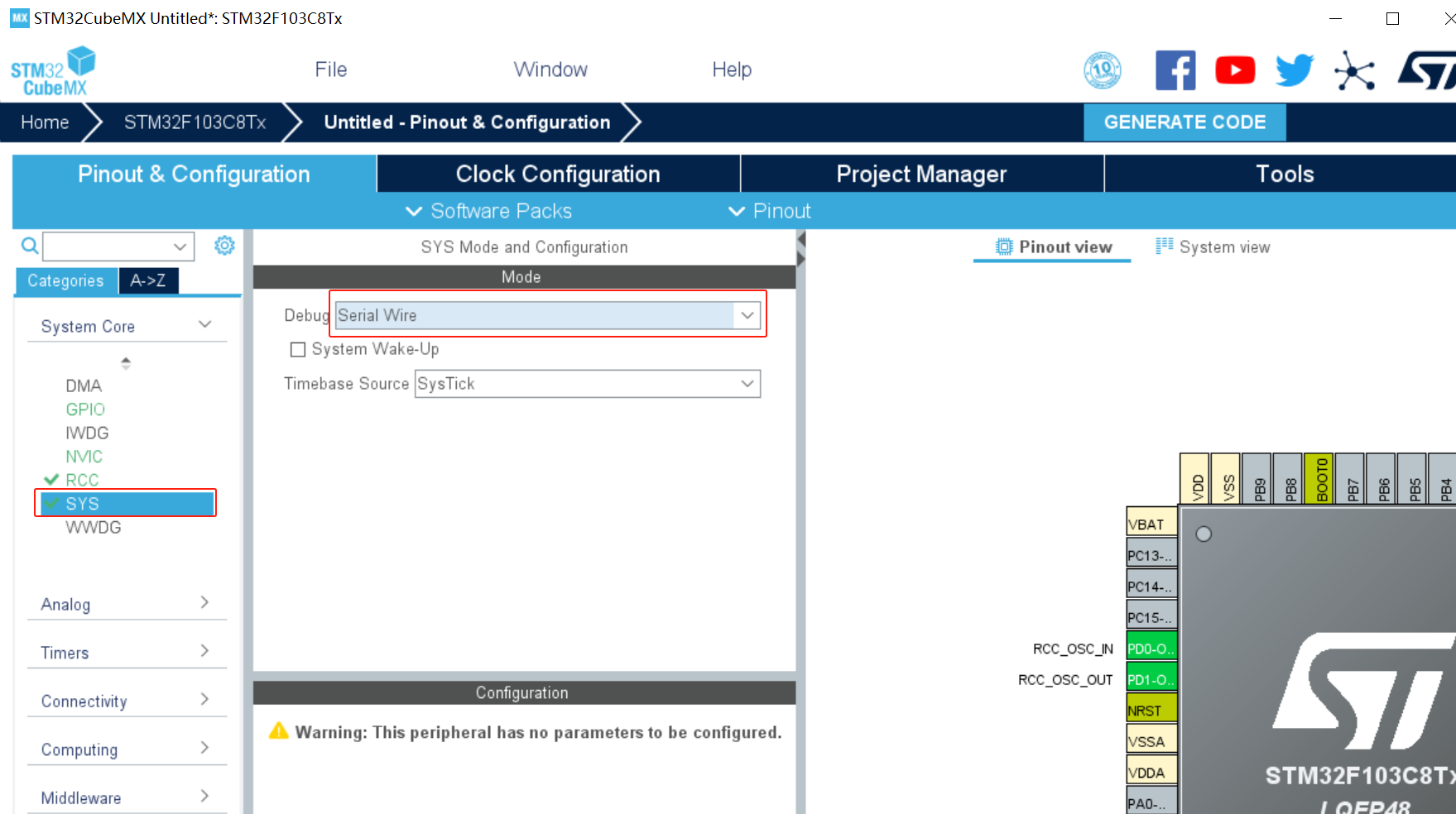Open the Window menu
Viewport: 1456px width, 814px height.
tap(550, 69)
